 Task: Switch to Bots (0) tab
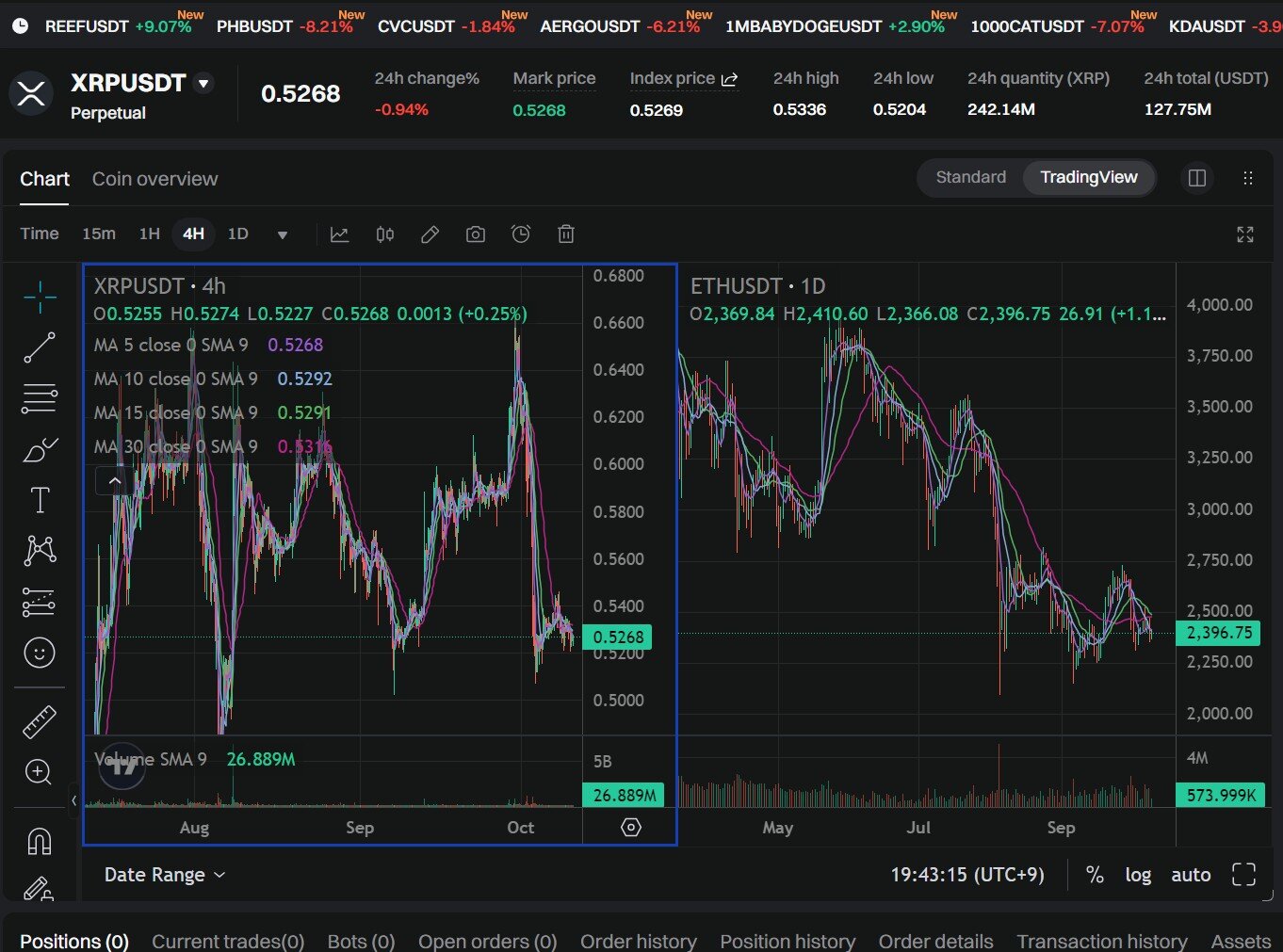click(x=361, y=941)
